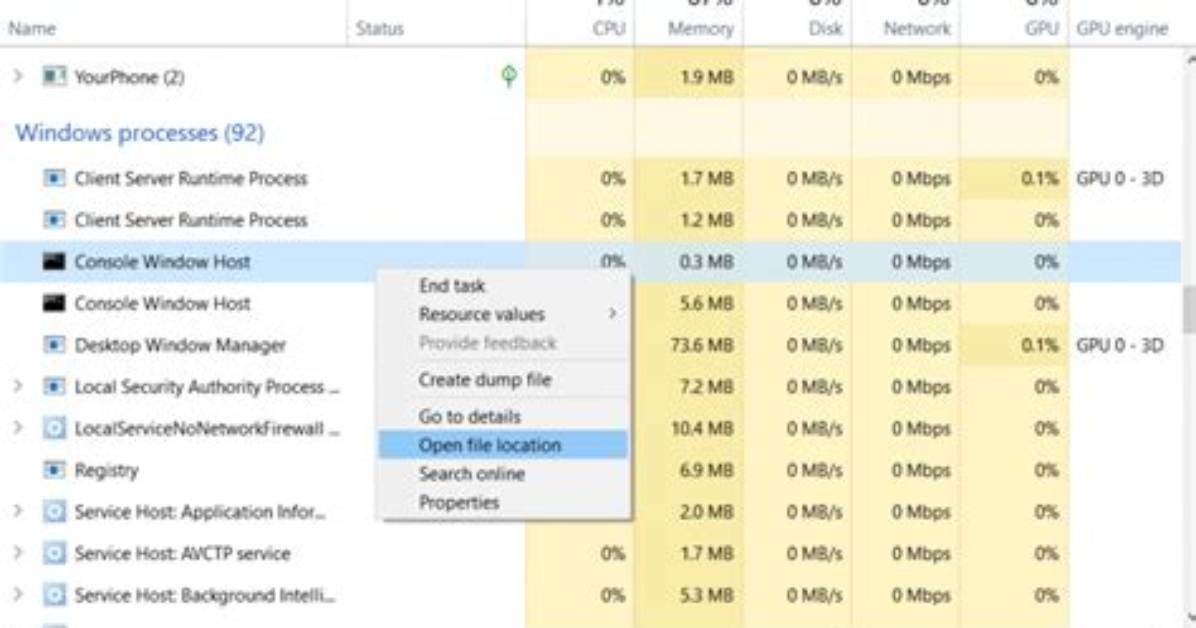
Task: Choose Search online in context menu
Action: [x=504, y=474]
